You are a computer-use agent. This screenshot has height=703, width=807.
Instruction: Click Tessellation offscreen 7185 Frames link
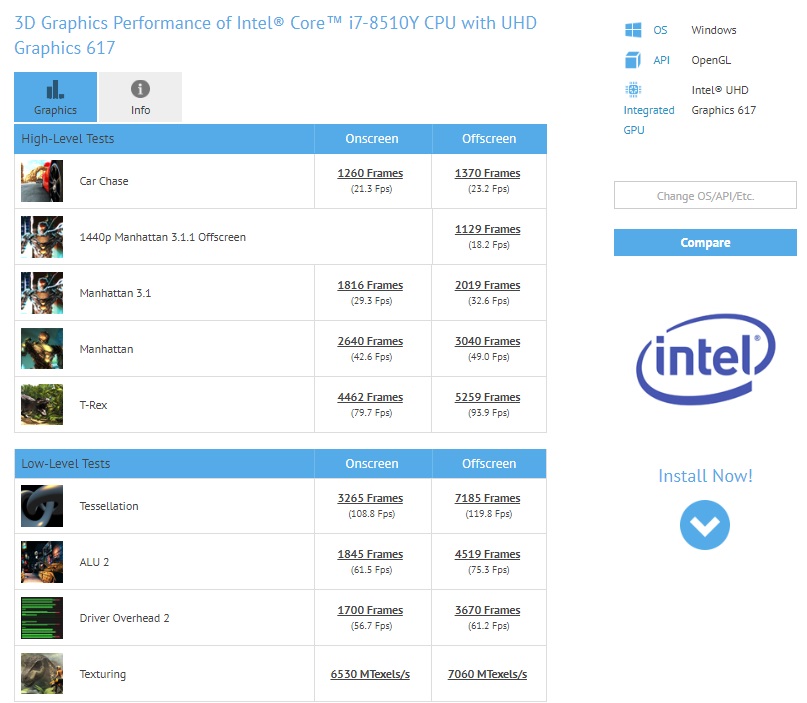487,498
